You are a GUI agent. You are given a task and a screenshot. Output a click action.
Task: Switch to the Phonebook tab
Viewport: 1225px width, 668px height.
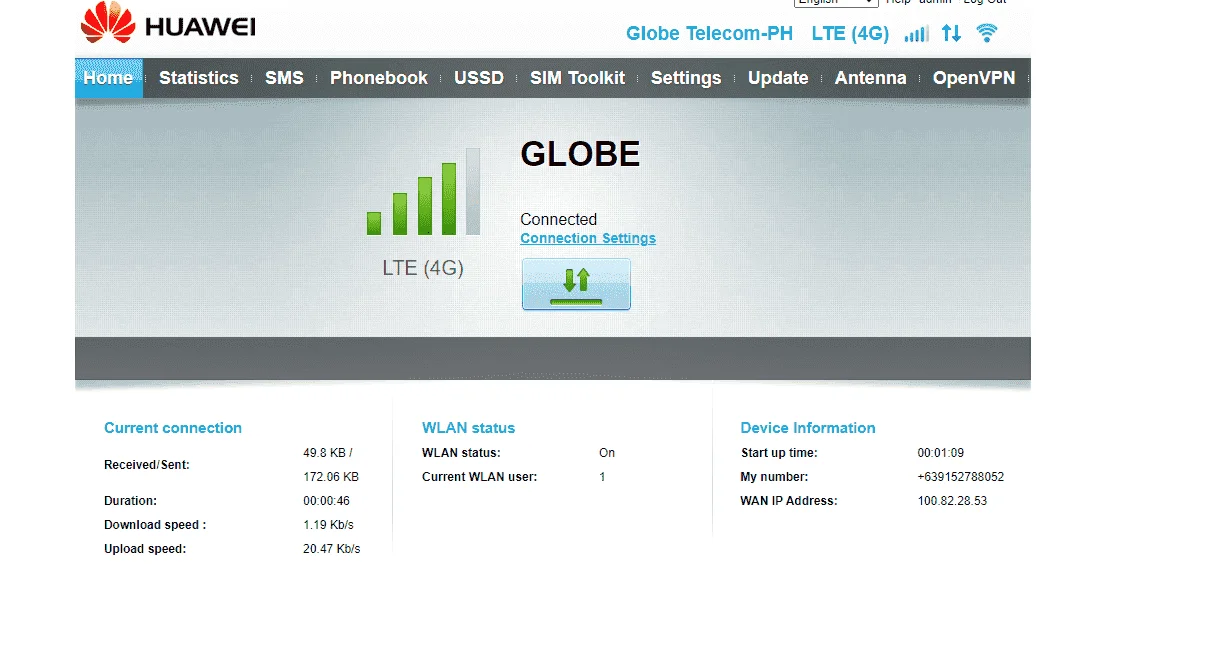379,78
